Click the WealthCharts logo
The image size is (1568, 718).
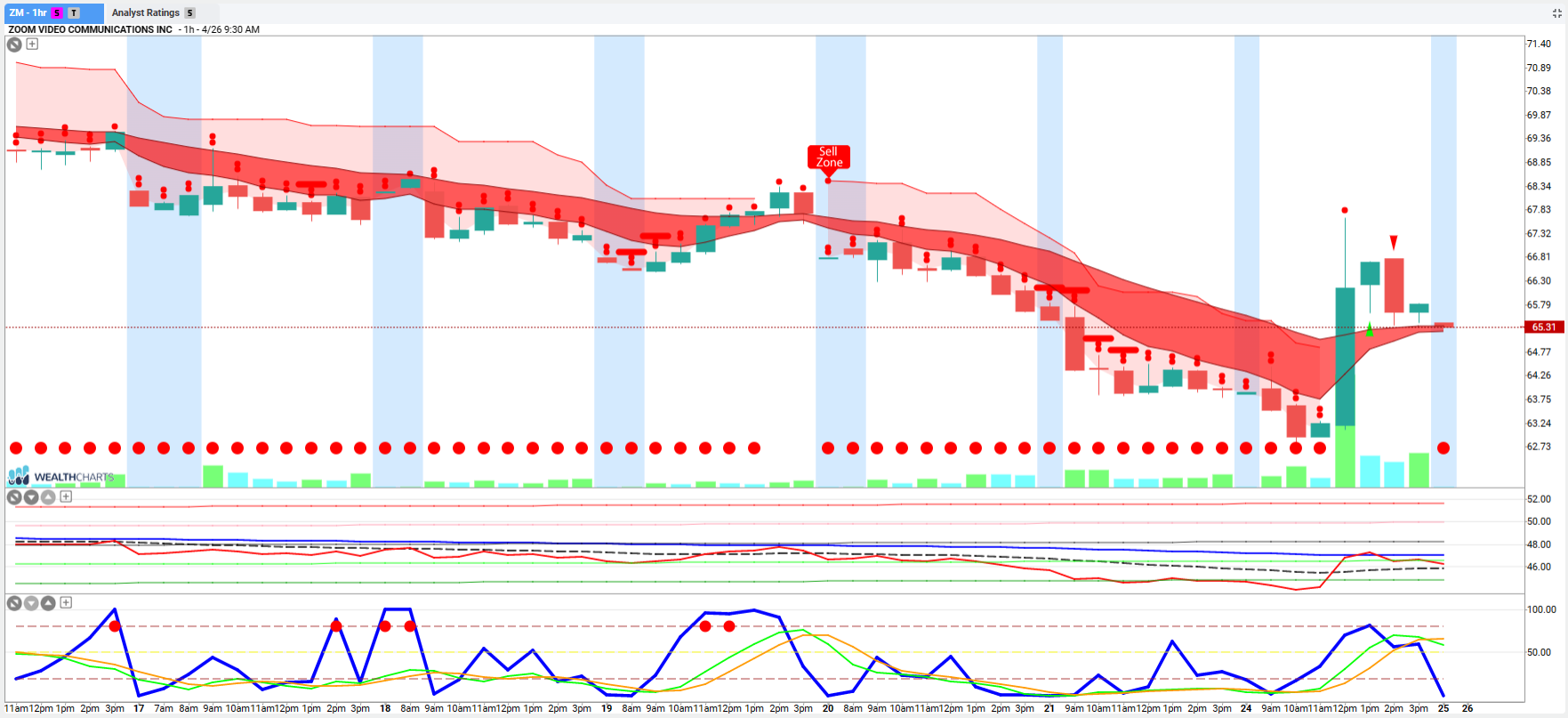coord(62,476)
